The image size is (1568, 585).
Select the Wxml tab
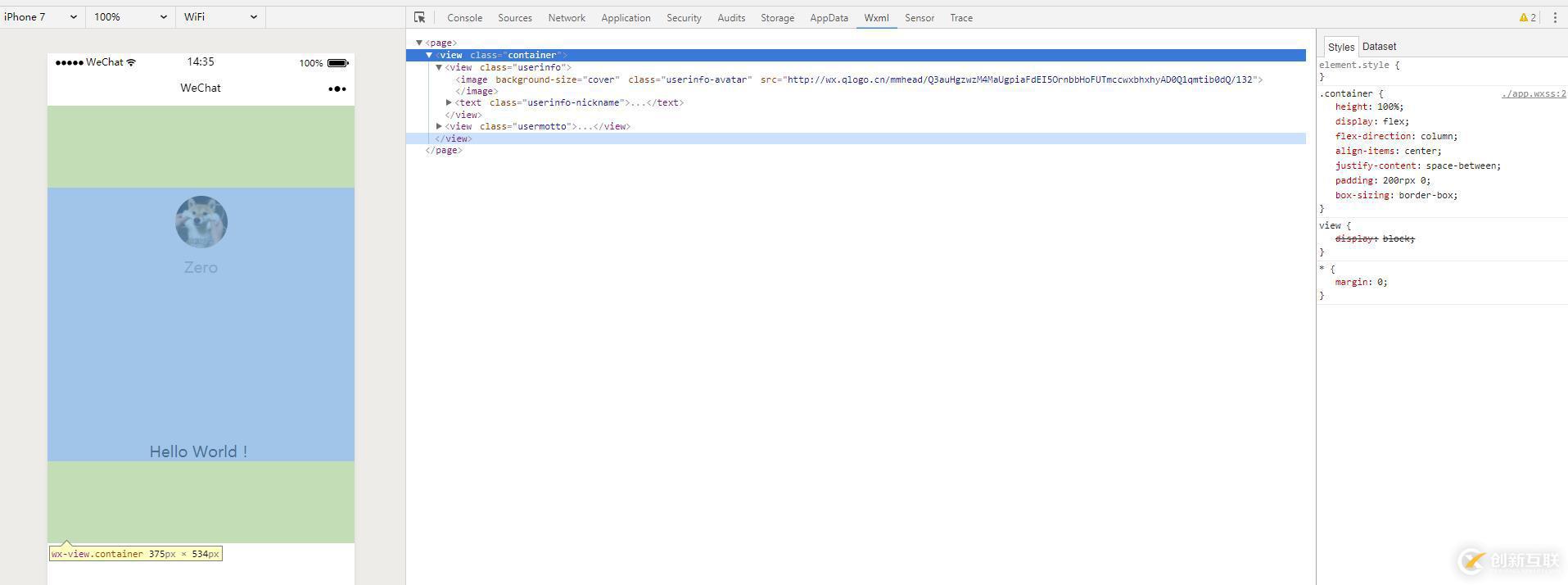pyautogui.click(x=876, y=17)
